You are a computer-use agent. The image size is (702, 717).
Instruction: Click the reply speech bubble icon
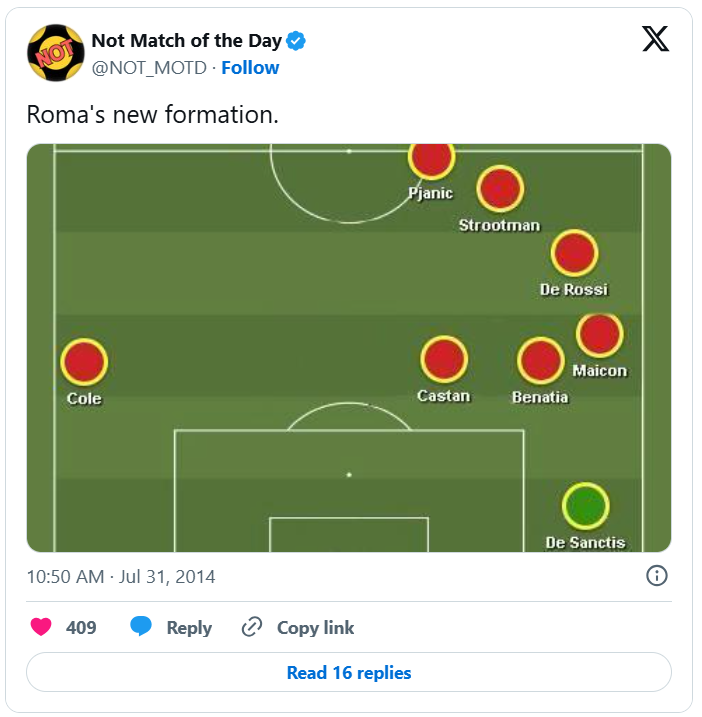141,627
